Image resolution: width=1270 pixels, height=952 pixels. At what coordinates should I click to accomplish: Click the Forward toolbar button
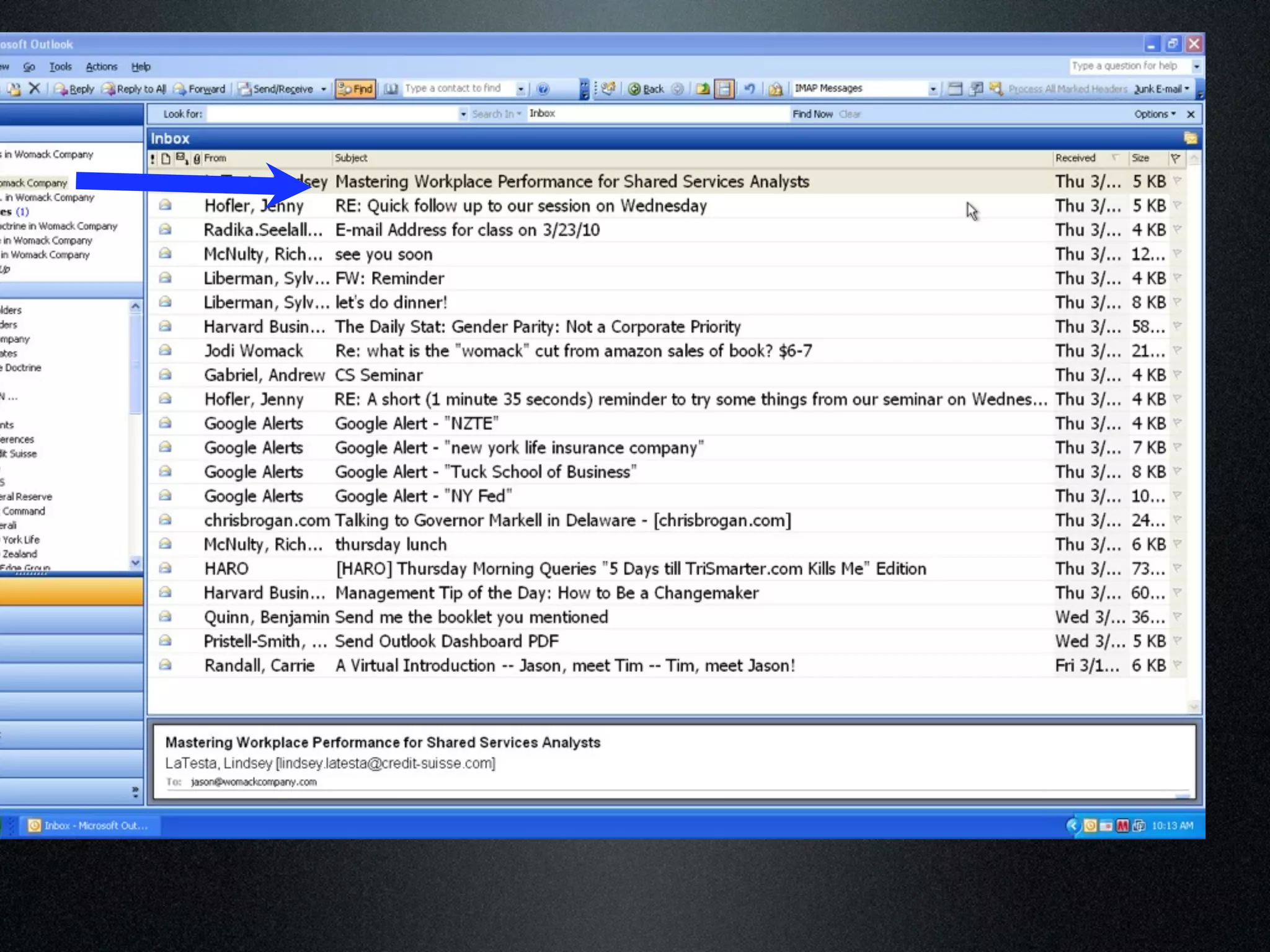200,89
